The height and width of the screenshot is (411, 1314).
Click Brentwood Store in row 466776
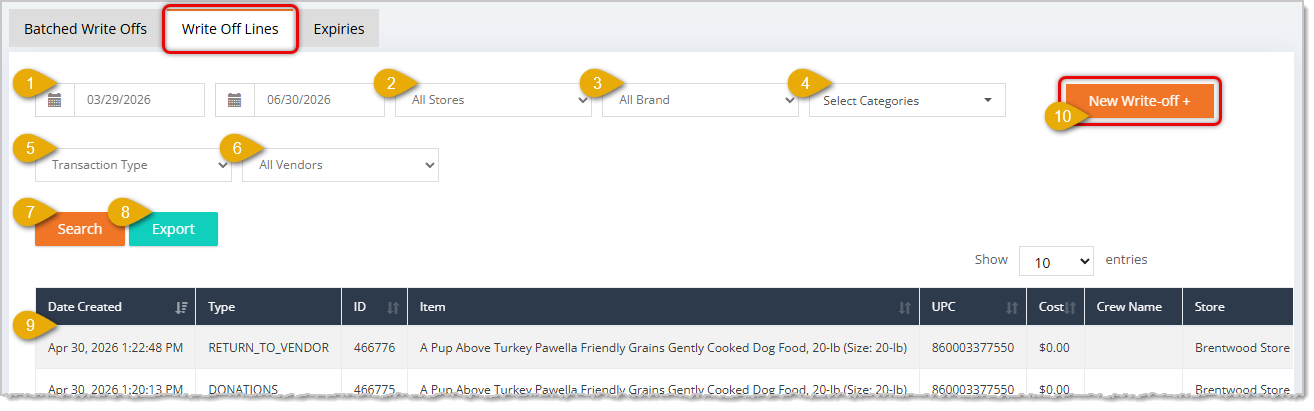click(1242, 347)
